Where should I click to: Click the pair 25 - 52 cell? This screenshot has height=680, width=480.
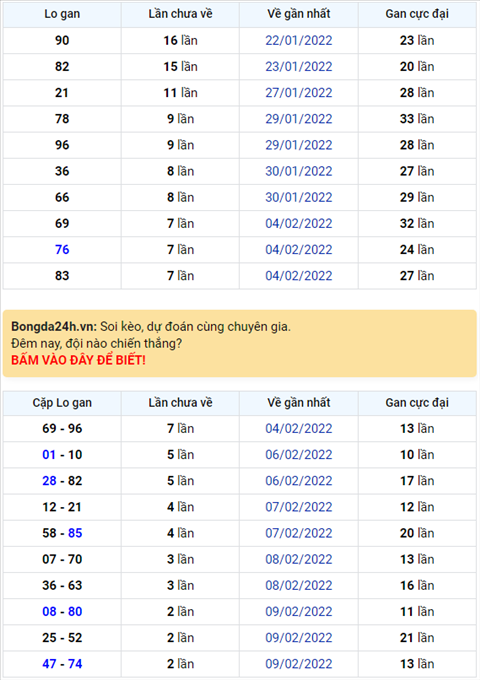pyautogui.click(x=62, y=638)
